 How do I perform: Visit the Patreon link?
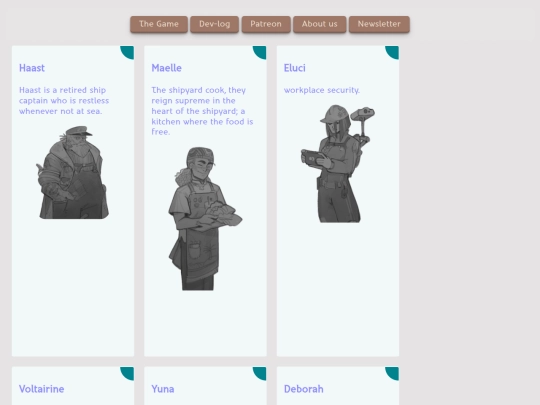[266, 24]
